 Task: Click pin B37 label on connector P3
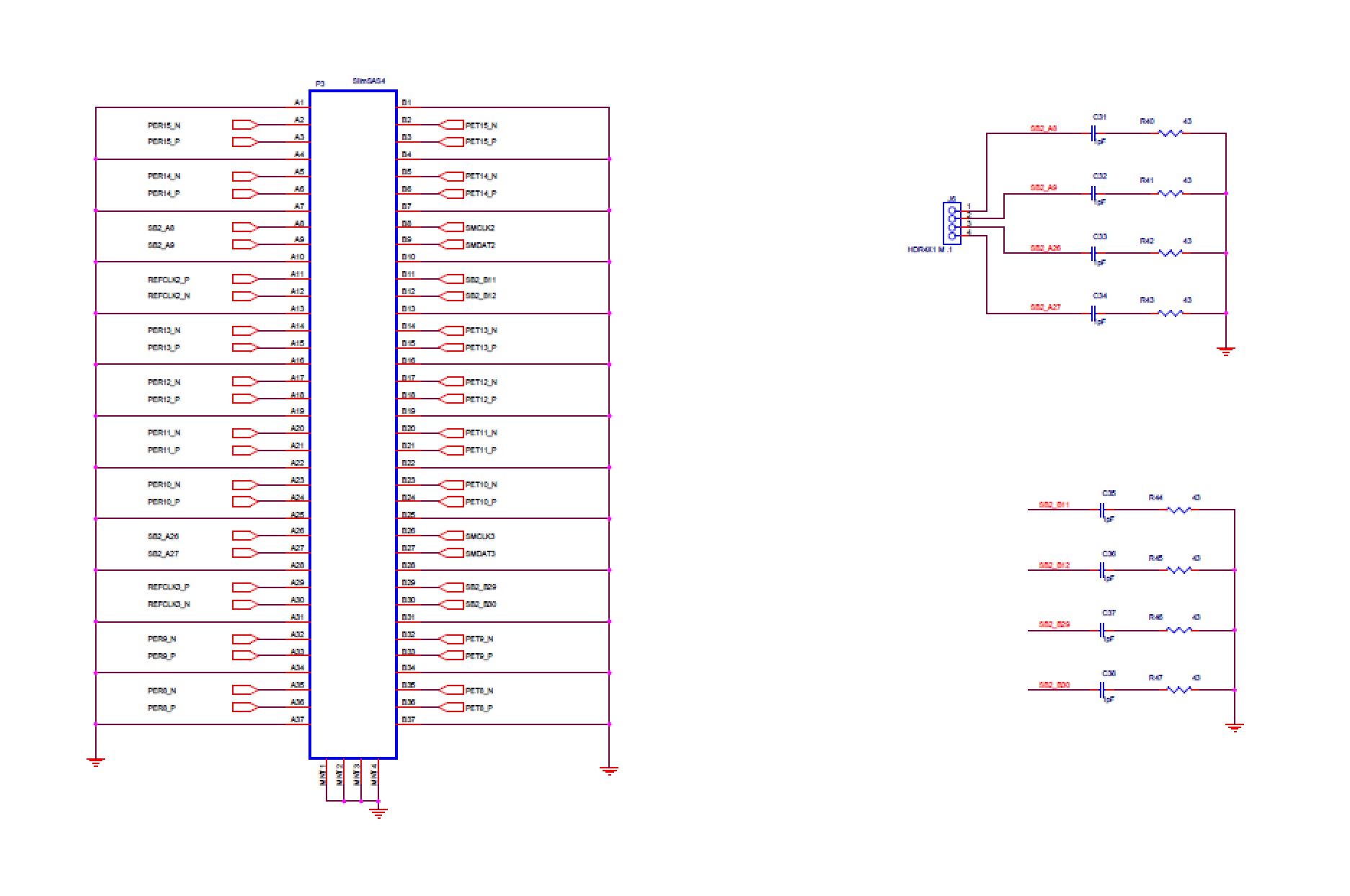pos(408,720)
